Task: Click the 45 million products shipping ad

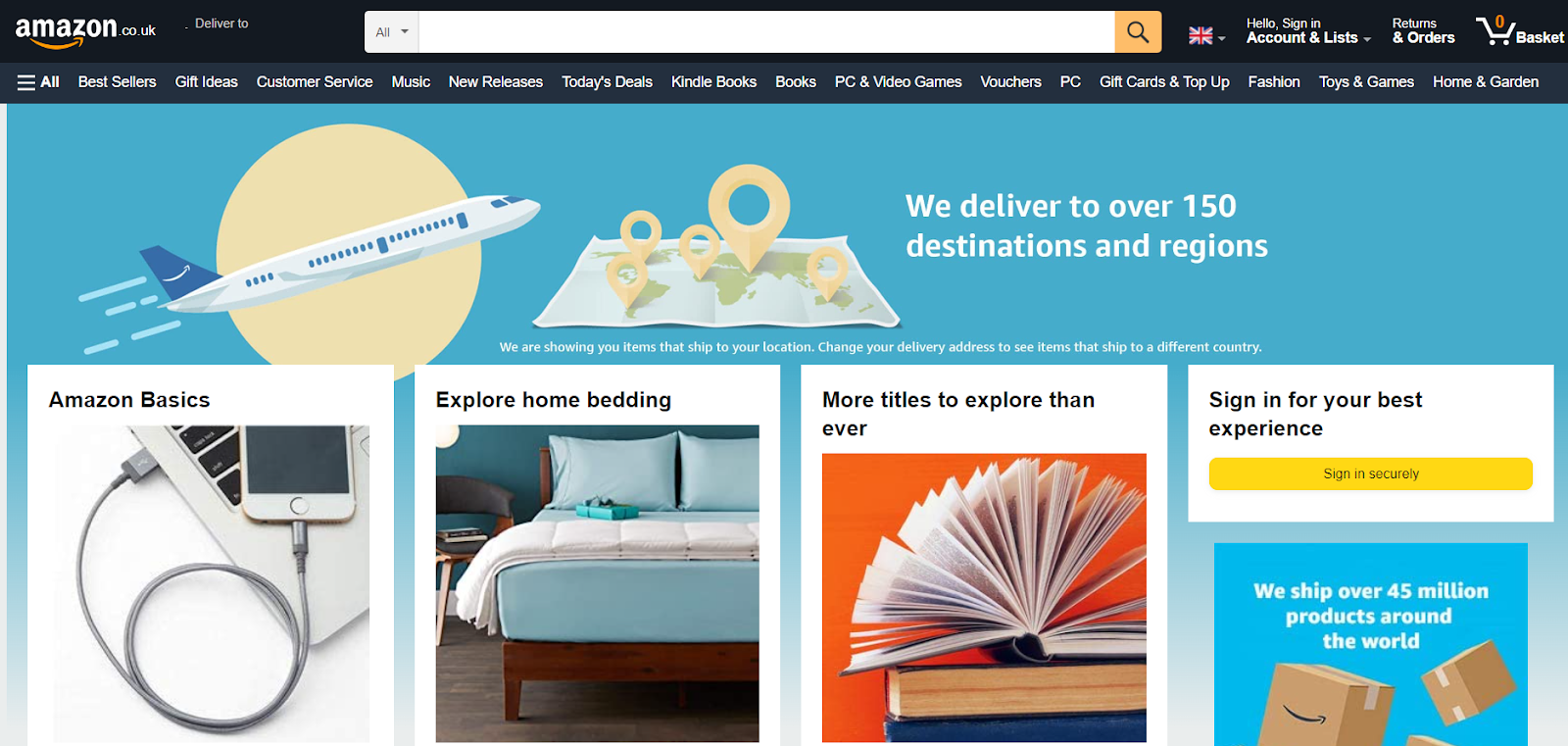Action: [x=1371, y=644]
